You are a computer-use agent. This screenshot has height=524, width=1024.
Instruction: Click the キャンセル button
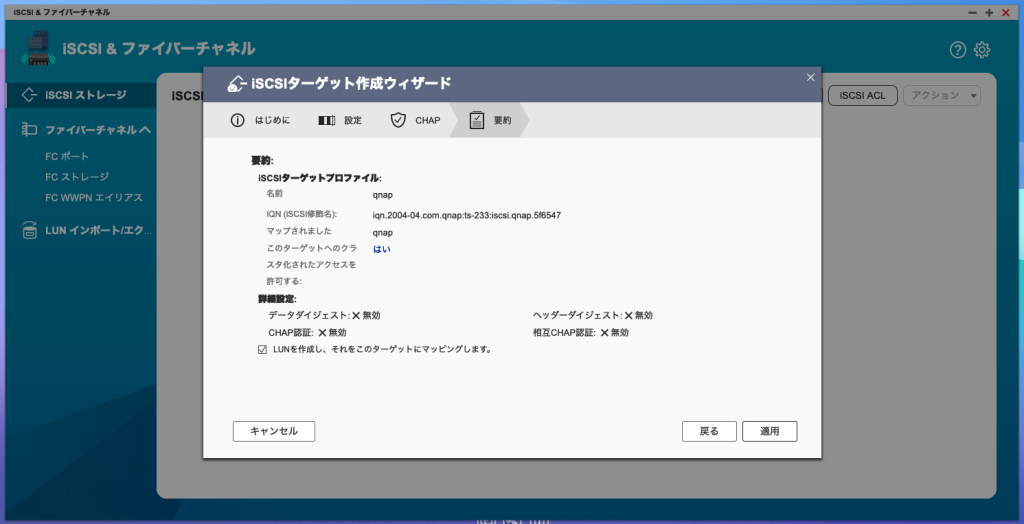tap(274, 431)
